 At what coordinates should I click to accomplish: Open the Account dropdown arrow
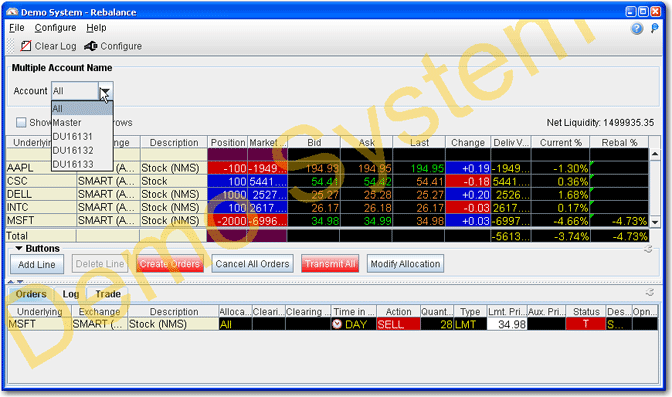[x=105, y=91]
